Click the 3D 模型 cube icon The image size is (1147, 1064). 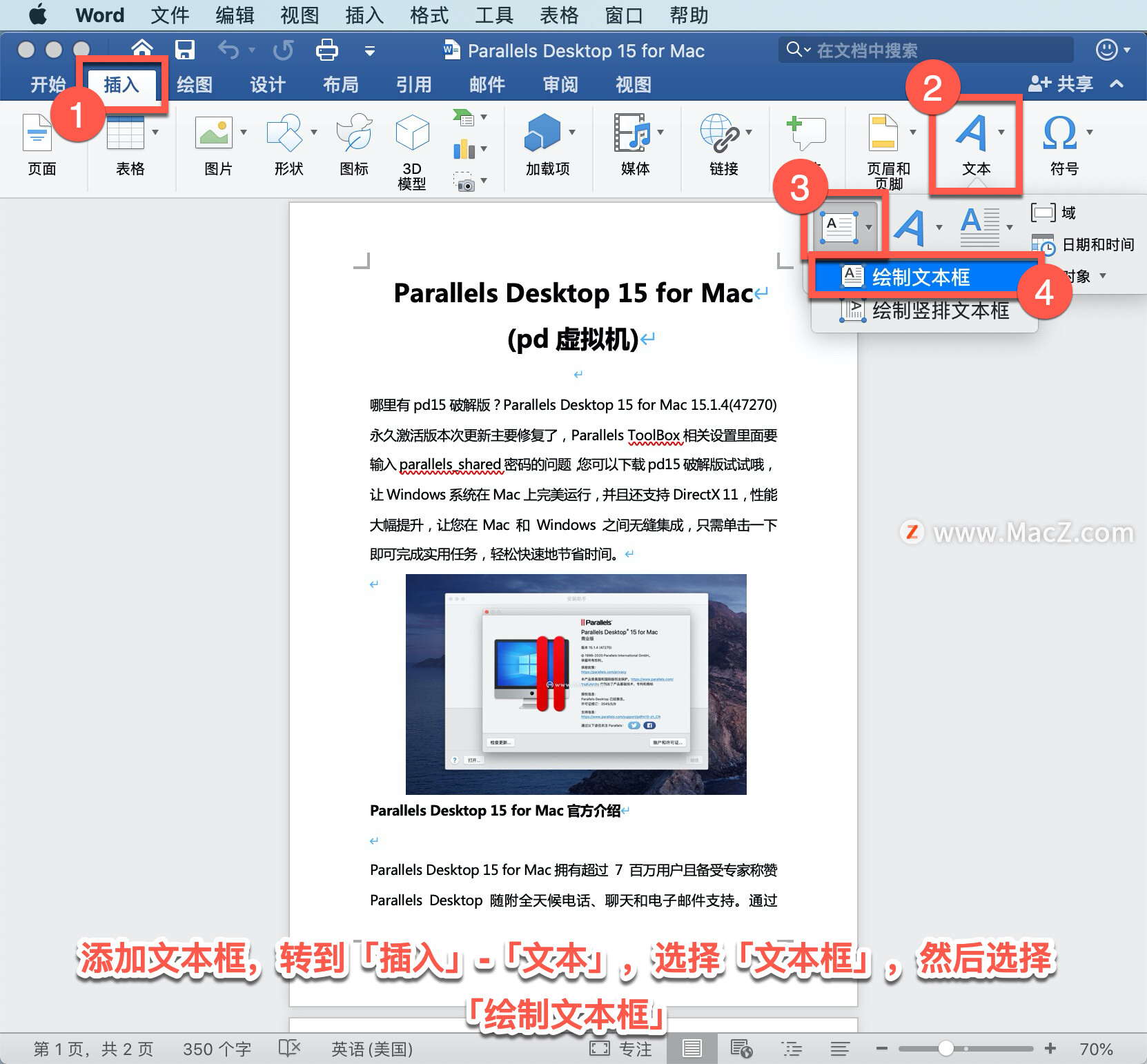(412, 132)
